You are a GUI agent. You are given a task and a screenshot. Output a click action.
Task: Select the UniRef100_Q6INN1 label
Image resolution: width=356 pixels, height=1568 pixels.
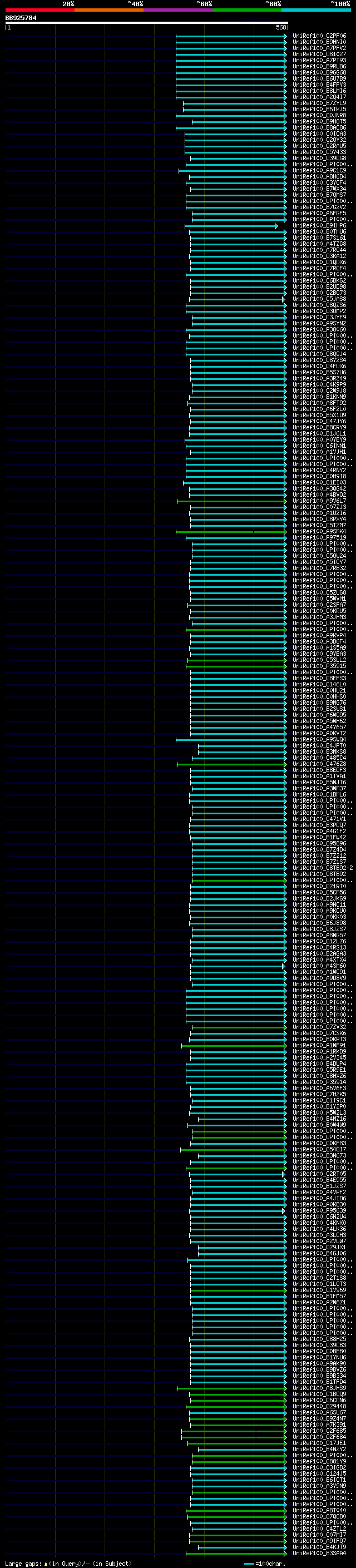tap(319, 446)
